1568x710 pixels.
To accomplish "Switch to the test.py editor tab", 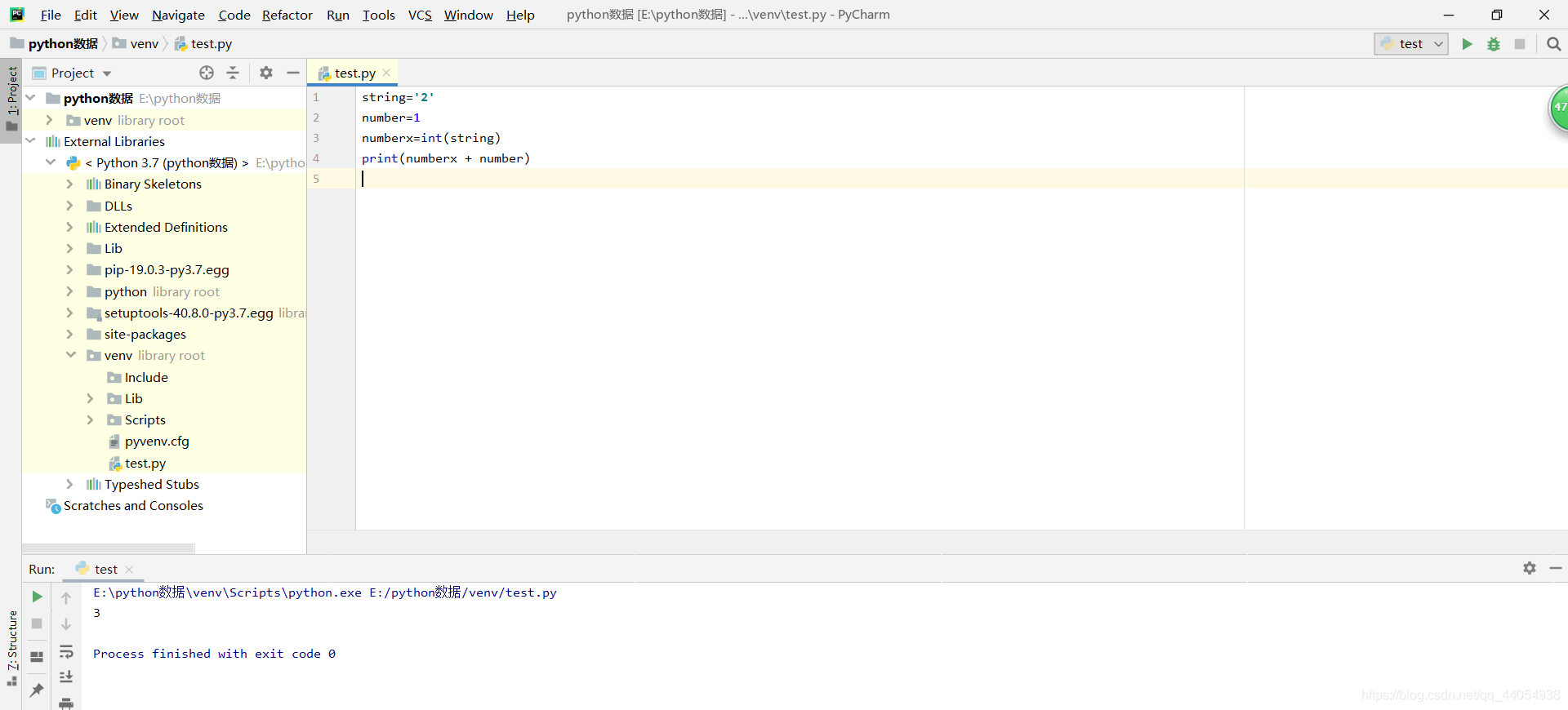I will click(x=354, y=73).
